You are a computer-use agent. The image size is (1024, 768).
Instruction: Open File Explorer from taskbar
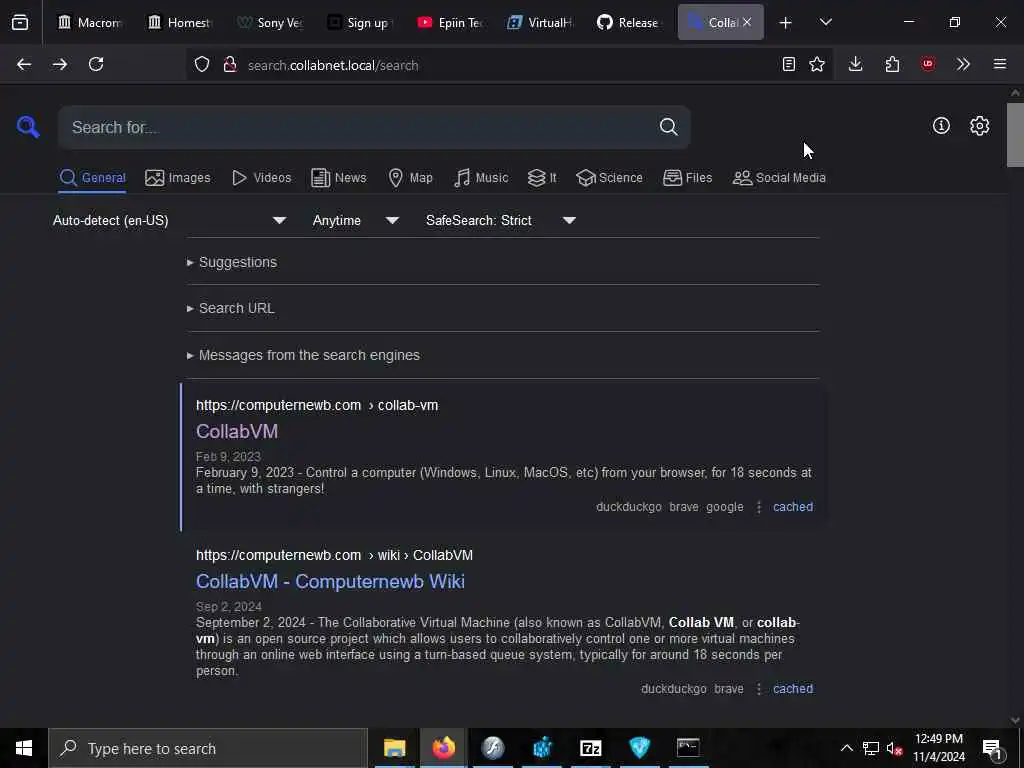394,748
